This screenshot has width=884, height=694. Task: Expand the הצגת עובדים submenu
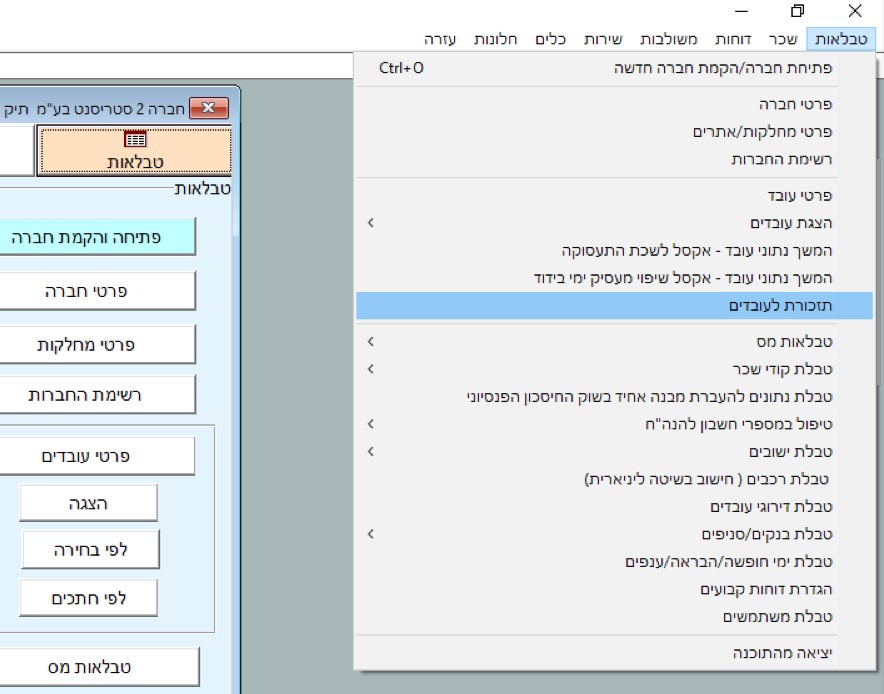point(615,223)
